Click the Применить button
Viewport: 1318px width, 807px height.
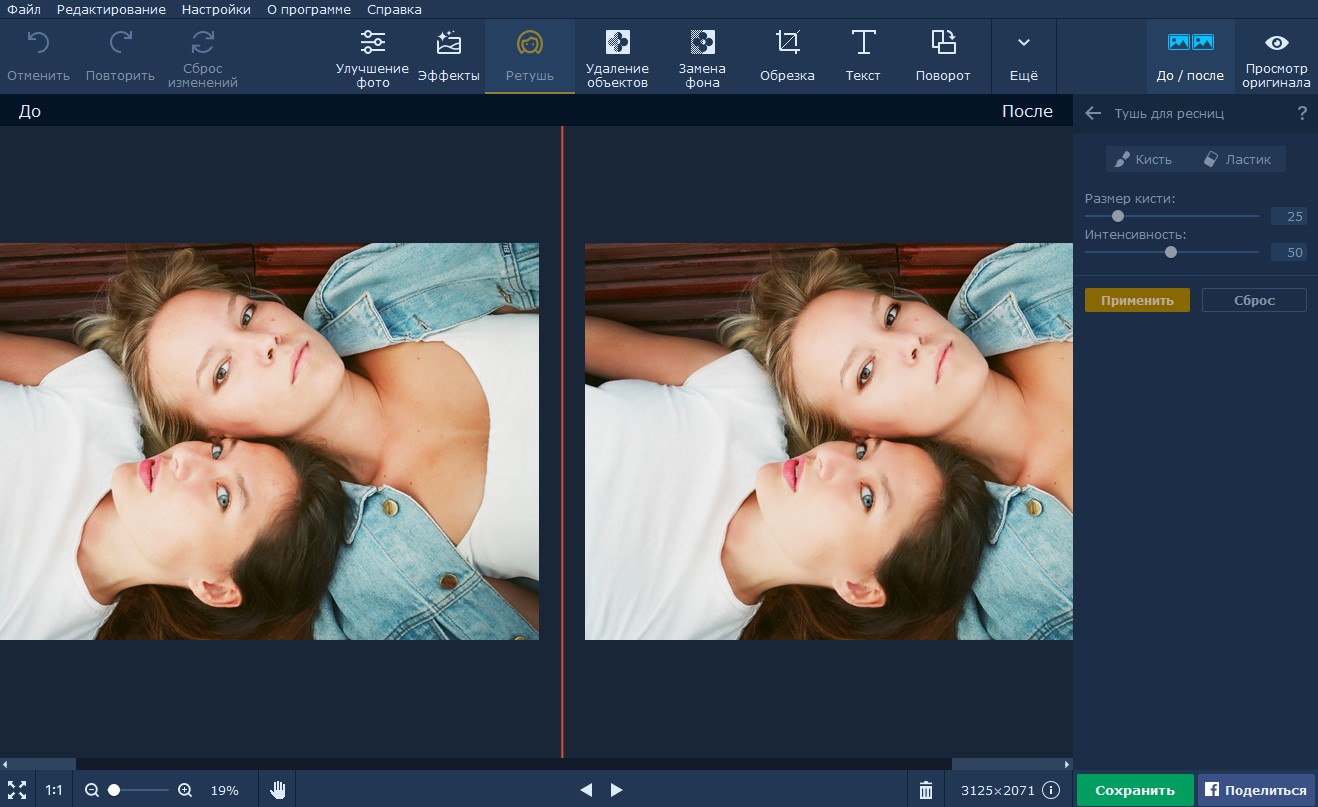1137,300
